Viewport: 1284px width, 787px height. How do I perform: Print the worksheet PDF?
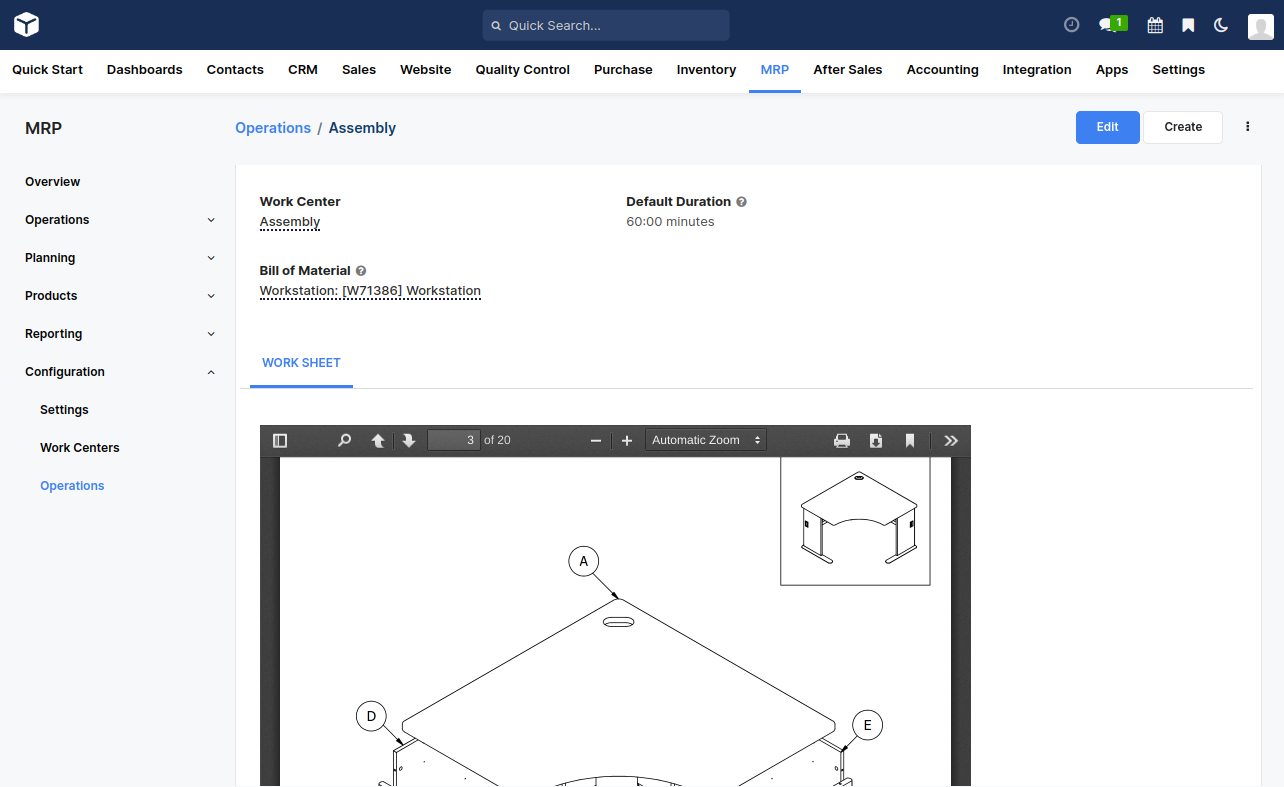[842, 440]
